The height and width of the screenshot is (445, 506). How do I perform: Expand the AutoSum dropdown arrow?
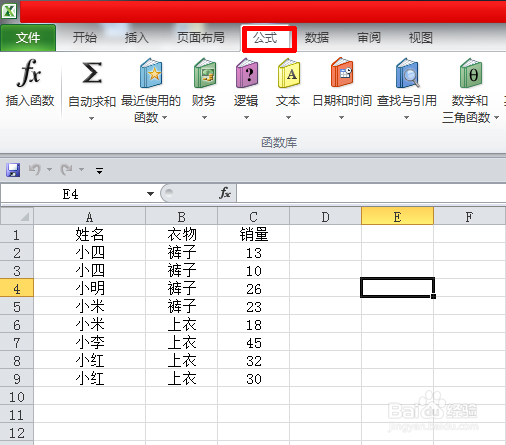pyautogui.click(x=91, y=118)
